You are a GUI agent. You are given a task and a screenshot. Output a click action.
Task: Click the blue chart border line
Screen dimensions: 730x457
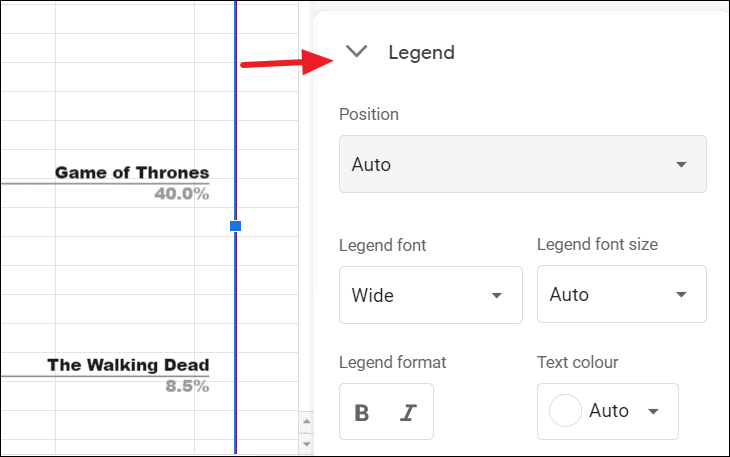point(236,116)
